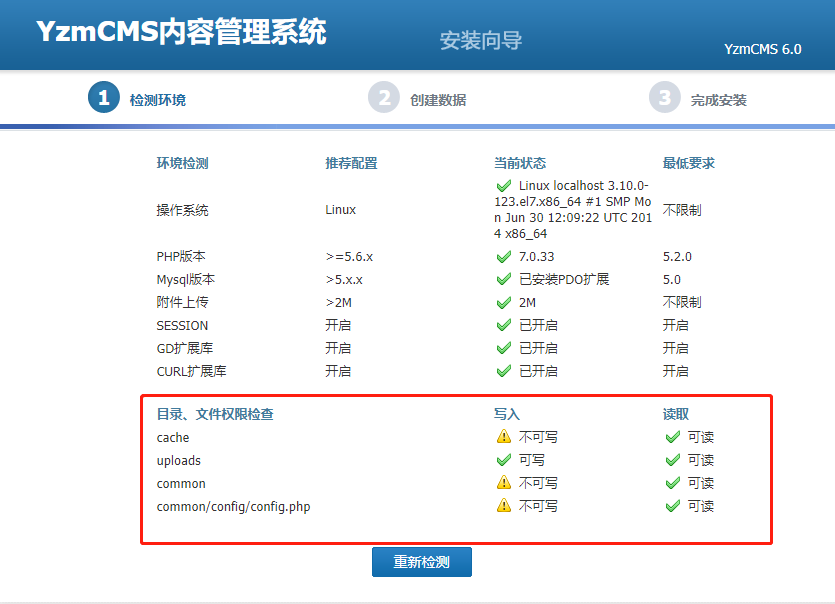Click the 2M current upload value
The image size is (835, 604).
(527, 303)
